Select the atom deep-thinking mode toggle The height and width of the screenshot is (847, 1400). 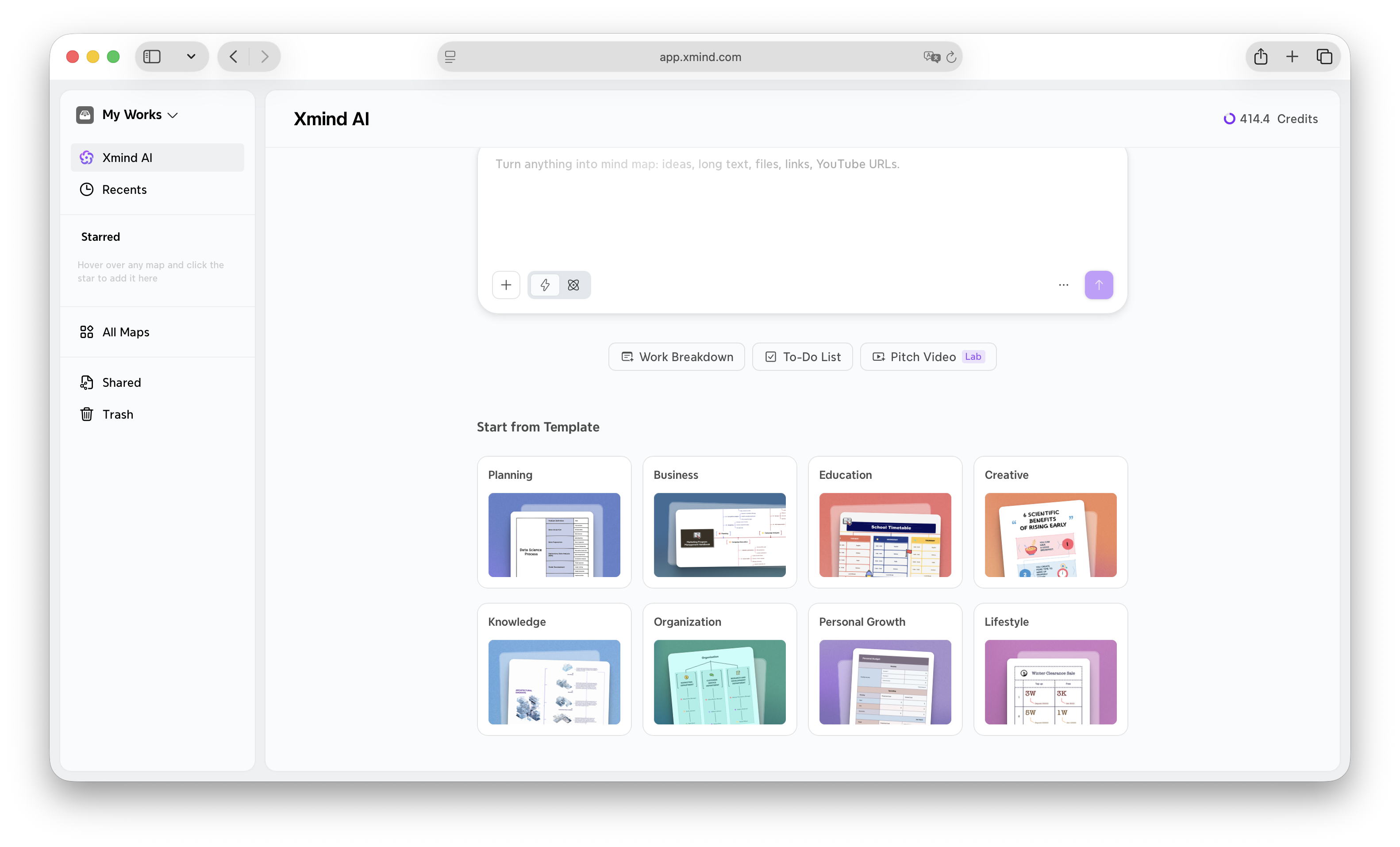pos(573,285)
